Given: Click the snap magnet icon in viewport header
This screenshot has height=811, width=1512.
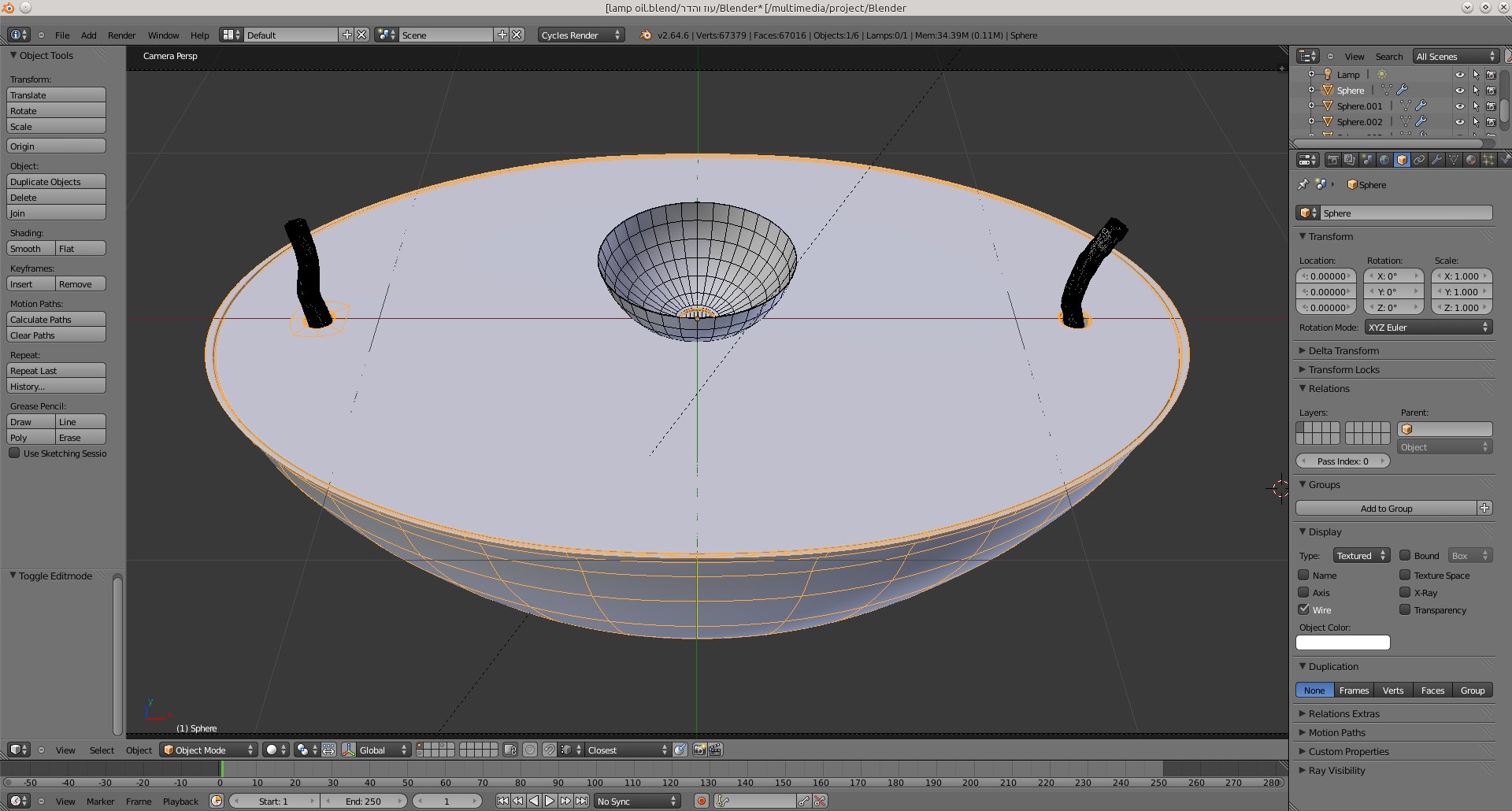Looking at the screenshot, I should [x=550, y=750].
